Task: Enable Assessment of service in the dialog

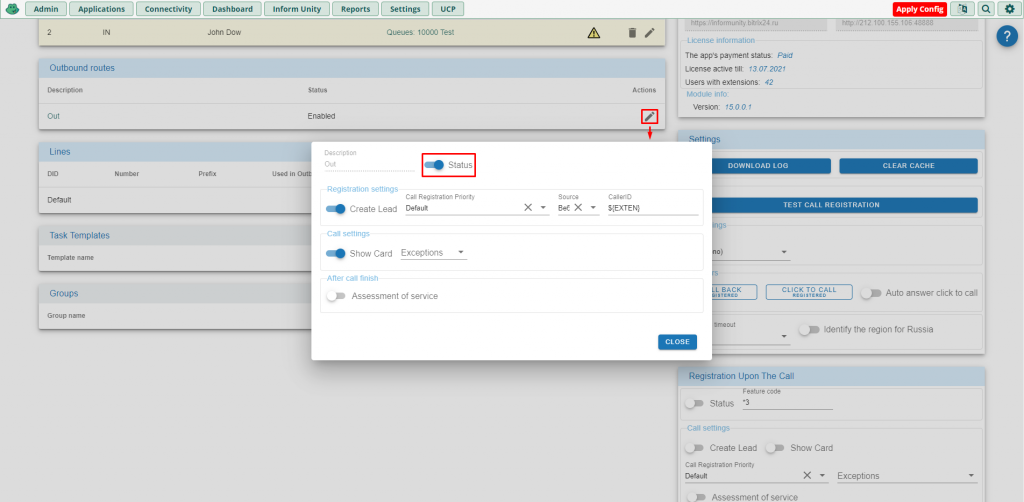Action: click(x=336, y=296)
